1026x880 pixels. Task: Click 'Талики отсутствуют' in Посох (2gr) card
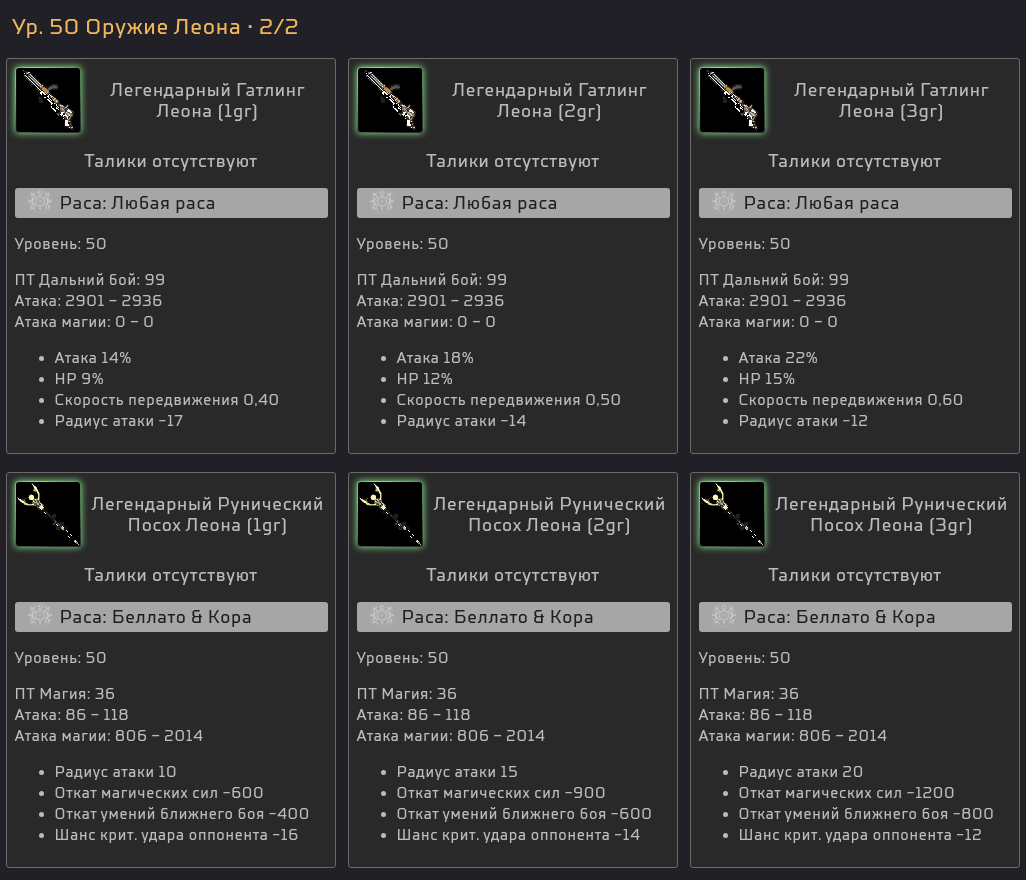tap(512, 575)
